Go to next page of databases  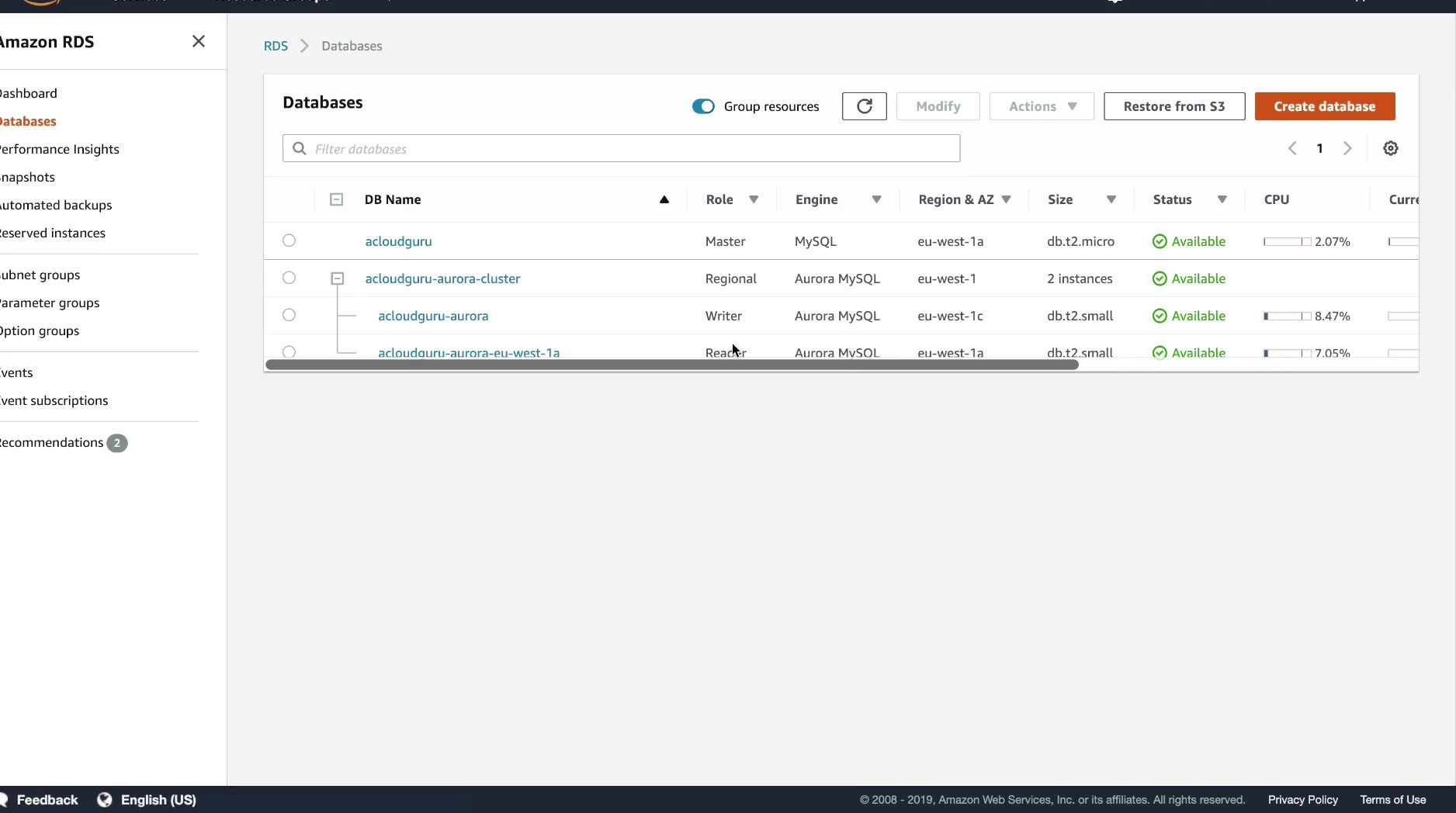tap(1347, 148)
